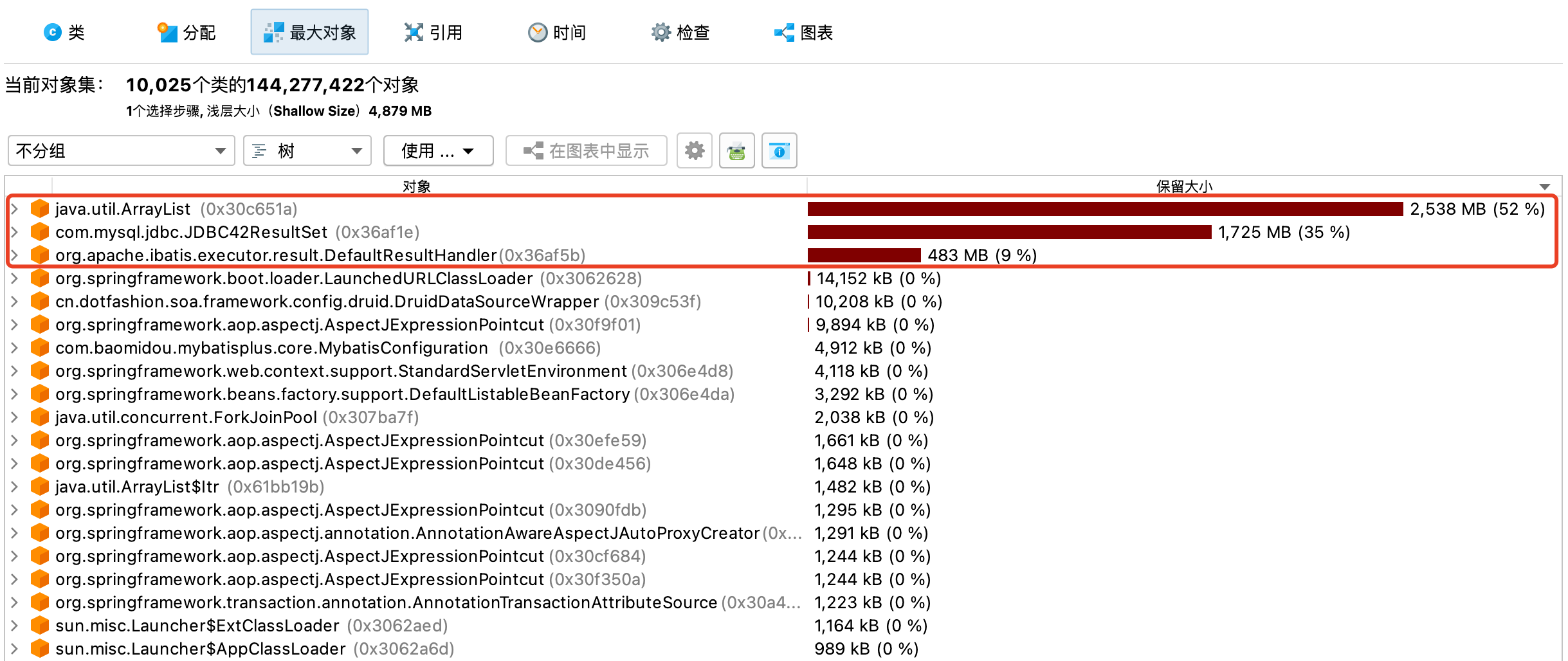Click object icon of AspectJExpressionPointcut (0x30cf684)
The height and width of the screenshot is (661, 1568).
[x=40, y=556]
